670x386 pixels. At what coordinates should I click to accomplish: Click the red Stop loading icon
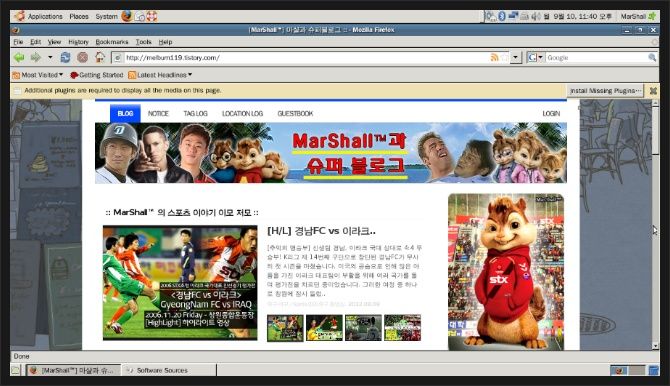click(x=82, y=57)
